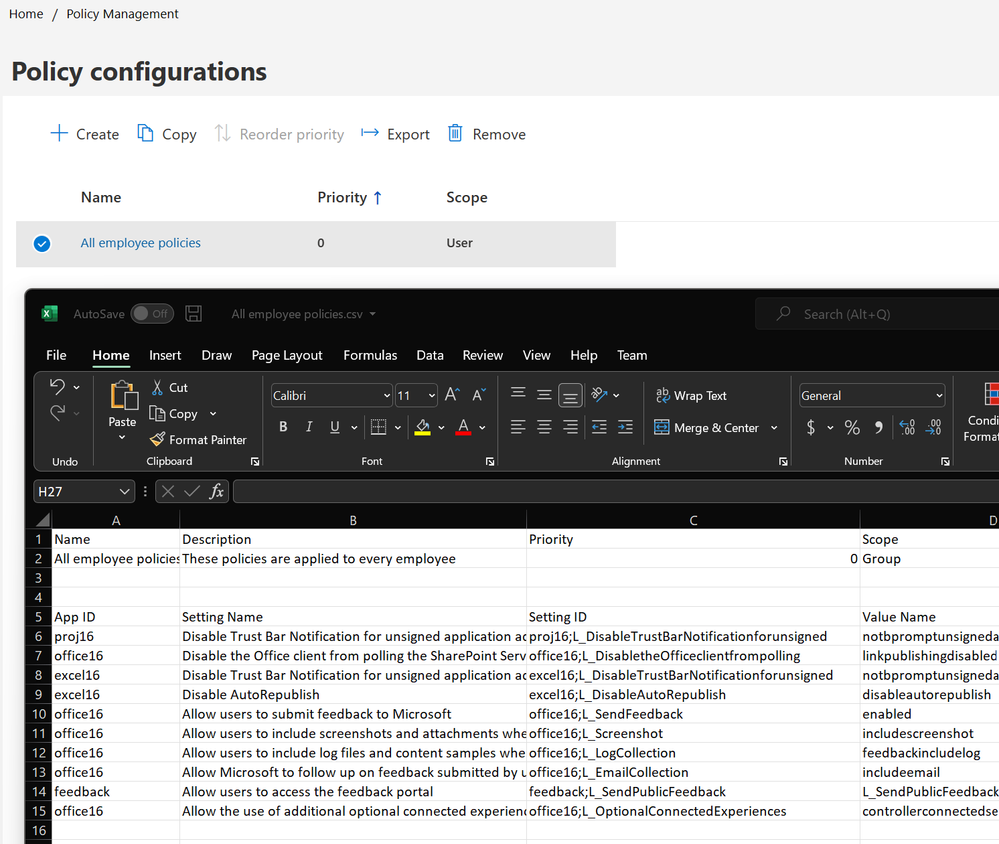
Task: Click the Export arrow button
Action: tap(395, 134)
